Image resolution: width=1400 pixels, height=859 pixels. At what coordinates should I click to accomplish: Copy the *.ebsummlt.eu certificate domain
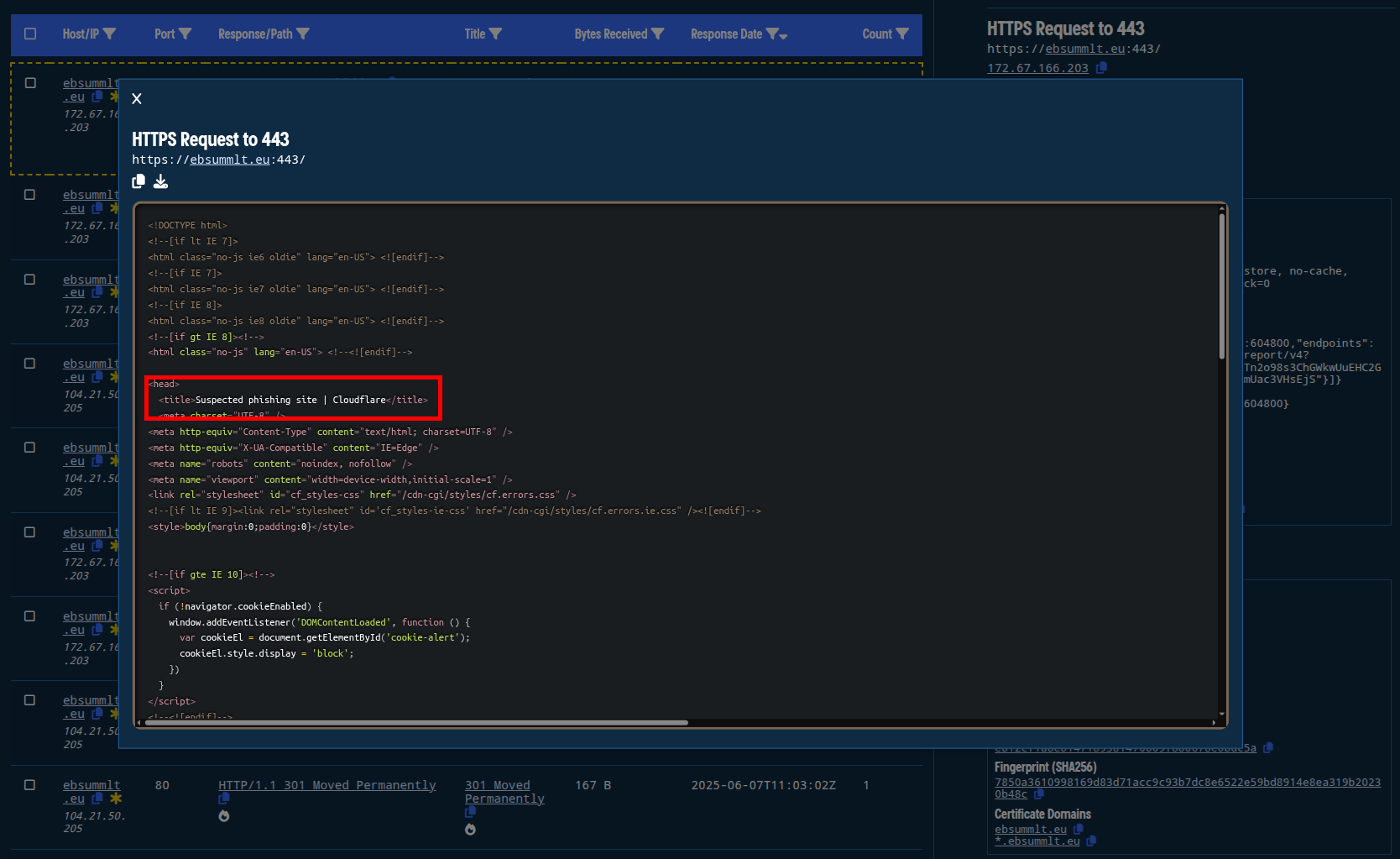(x=1091, y=841)
